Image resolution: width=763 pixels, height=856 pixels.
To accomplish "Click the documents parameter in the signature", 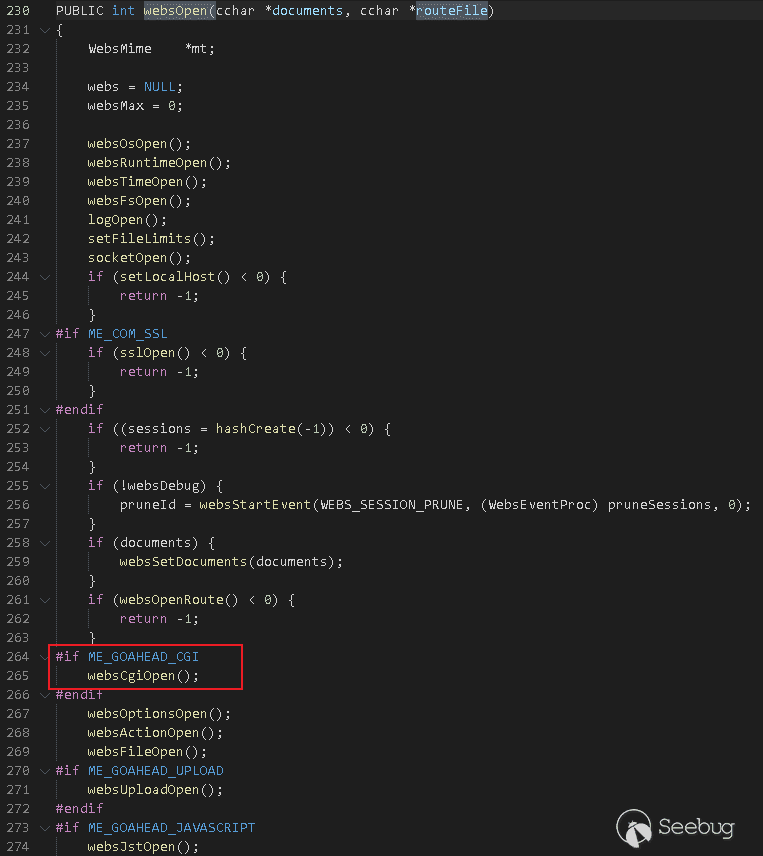I will 307,11.
